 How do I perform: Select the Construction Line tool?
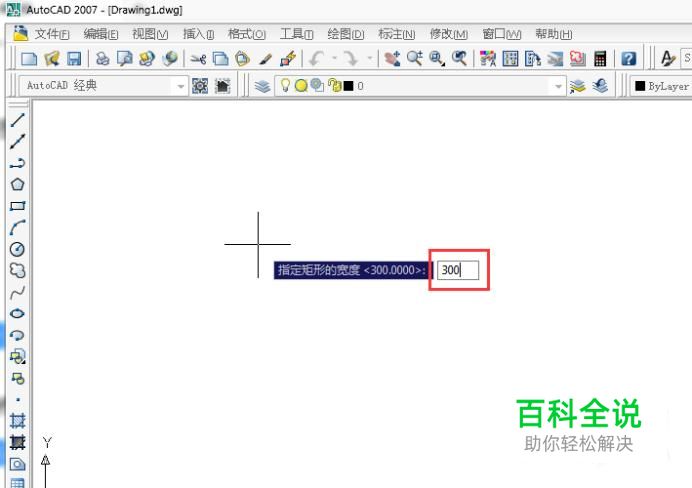click(18, 141)
